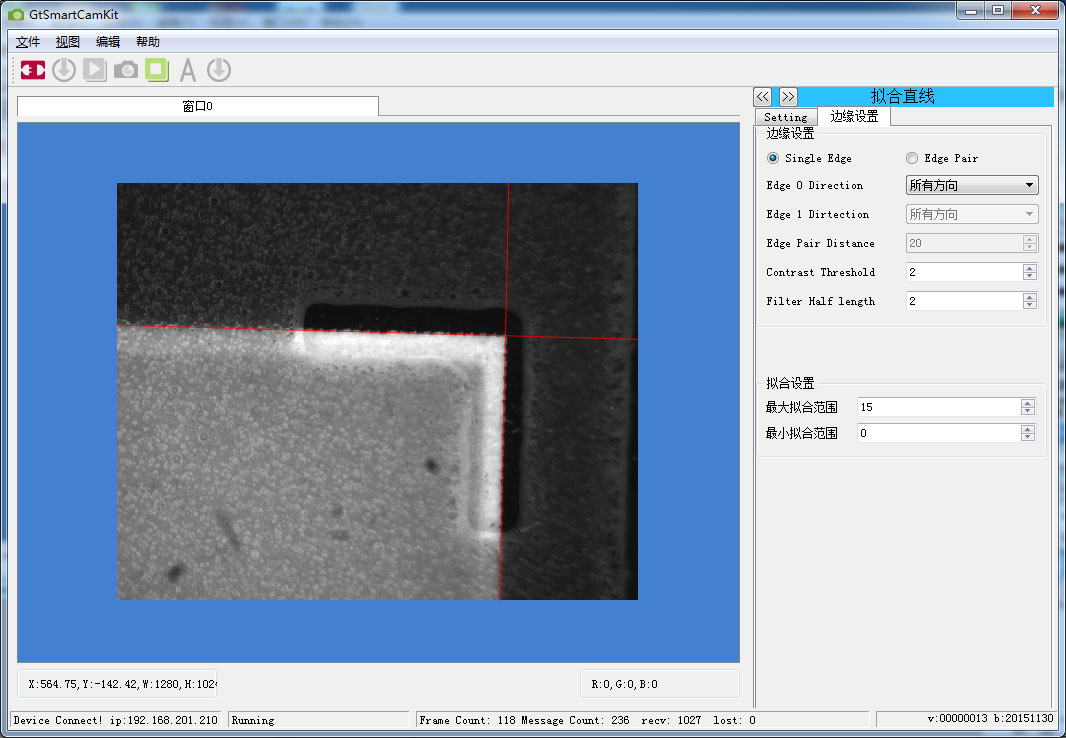
Task: Select the Edge Pair radio button
Action: pos(912,158)
